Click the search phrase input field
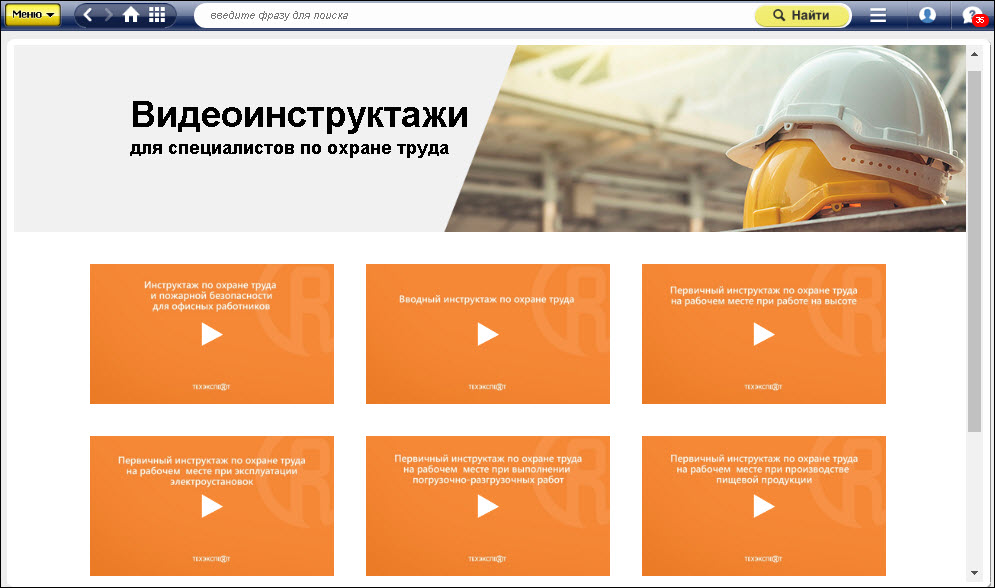The height and width of the screenshot is (588, 995). [470, 15]
